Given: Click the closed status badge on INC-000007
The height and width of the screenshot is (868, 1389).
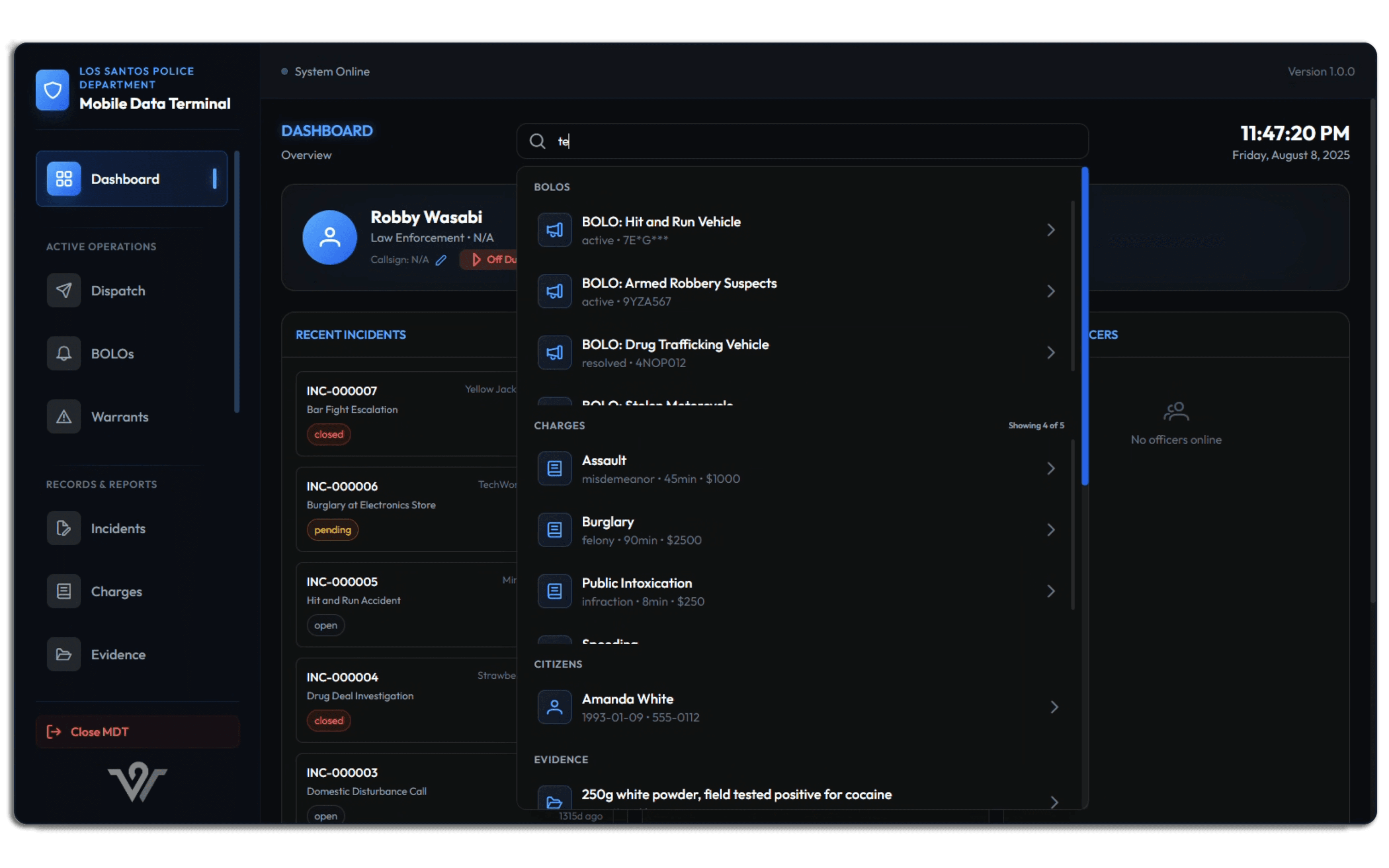Looking at the screenshot, I should pyautogui.click(x=329, y=434).
